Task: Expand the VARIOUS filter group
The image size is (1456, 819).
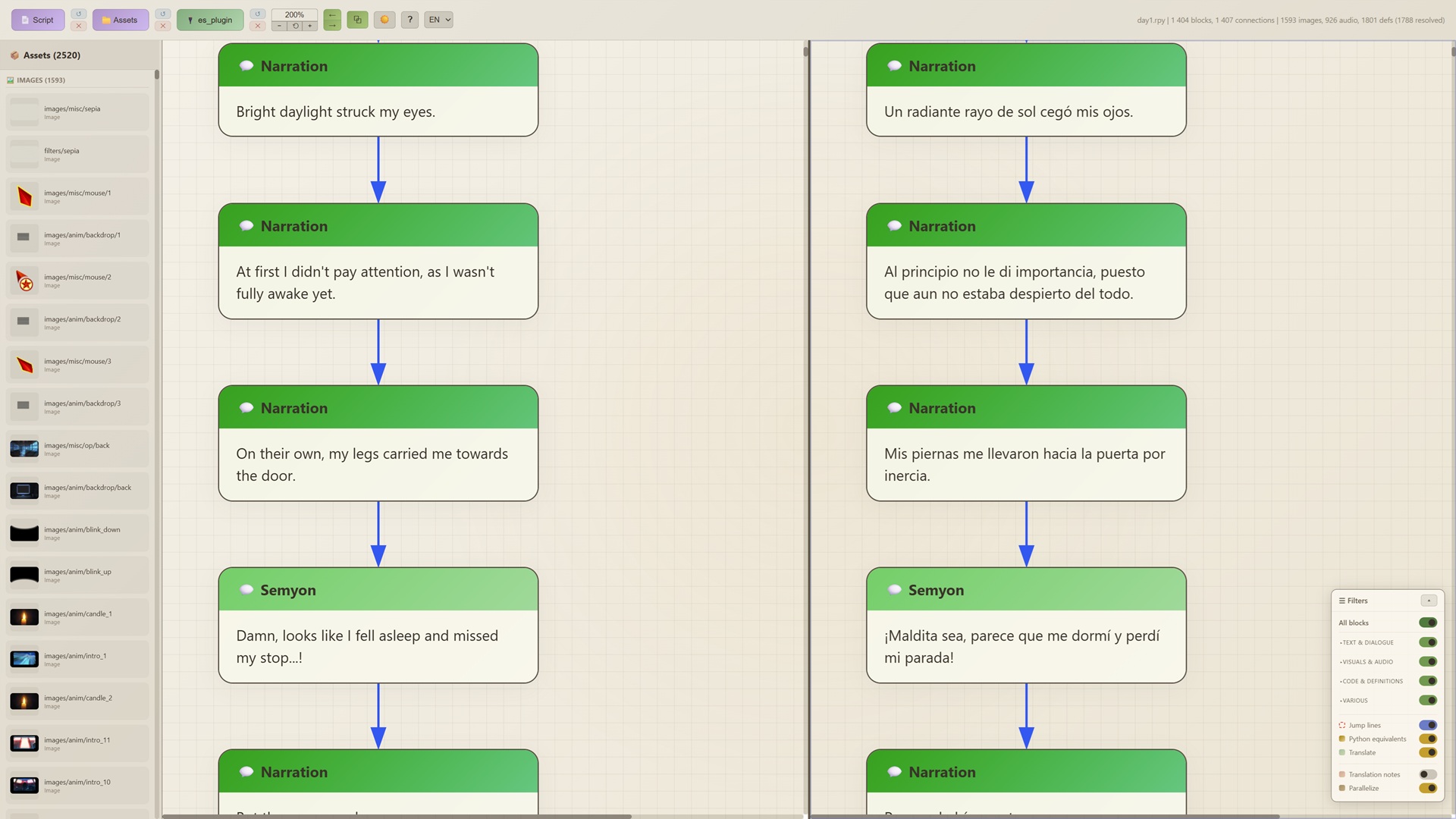Action: pyautogui.click(x=1354, y=701)
